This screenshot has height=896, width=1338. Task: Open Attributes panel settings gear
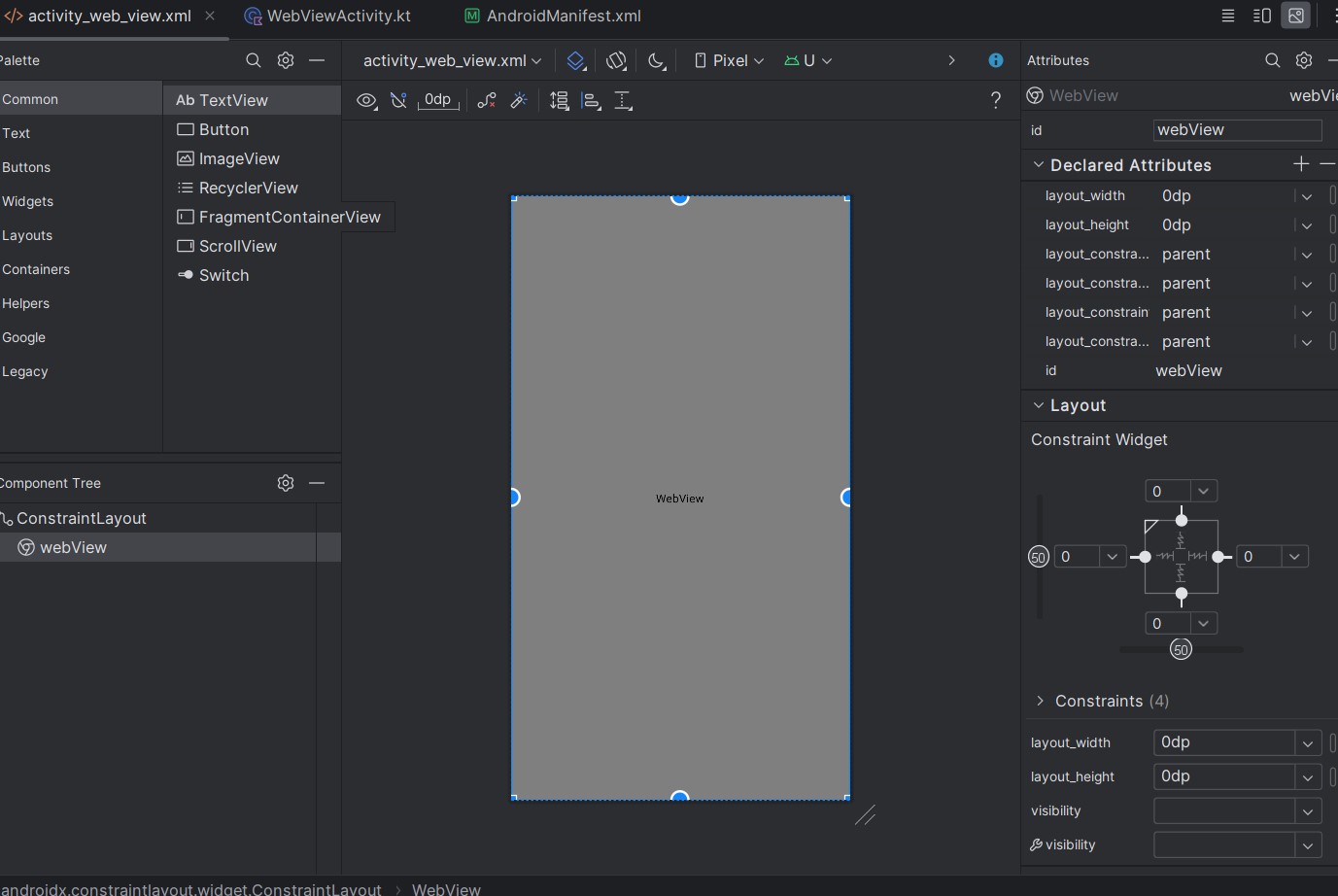1304,60
